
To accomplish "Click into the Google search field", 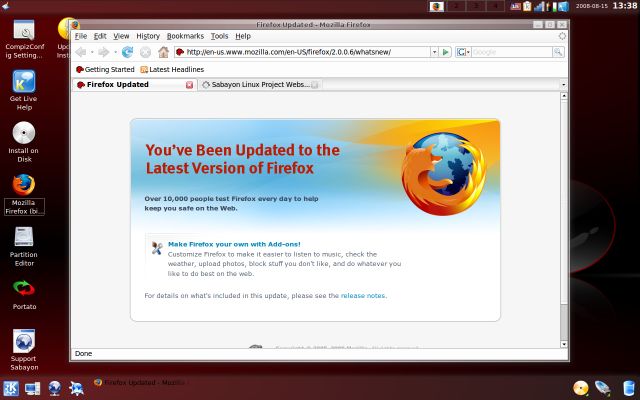I will pyautogui.click(x=512, y=52).
